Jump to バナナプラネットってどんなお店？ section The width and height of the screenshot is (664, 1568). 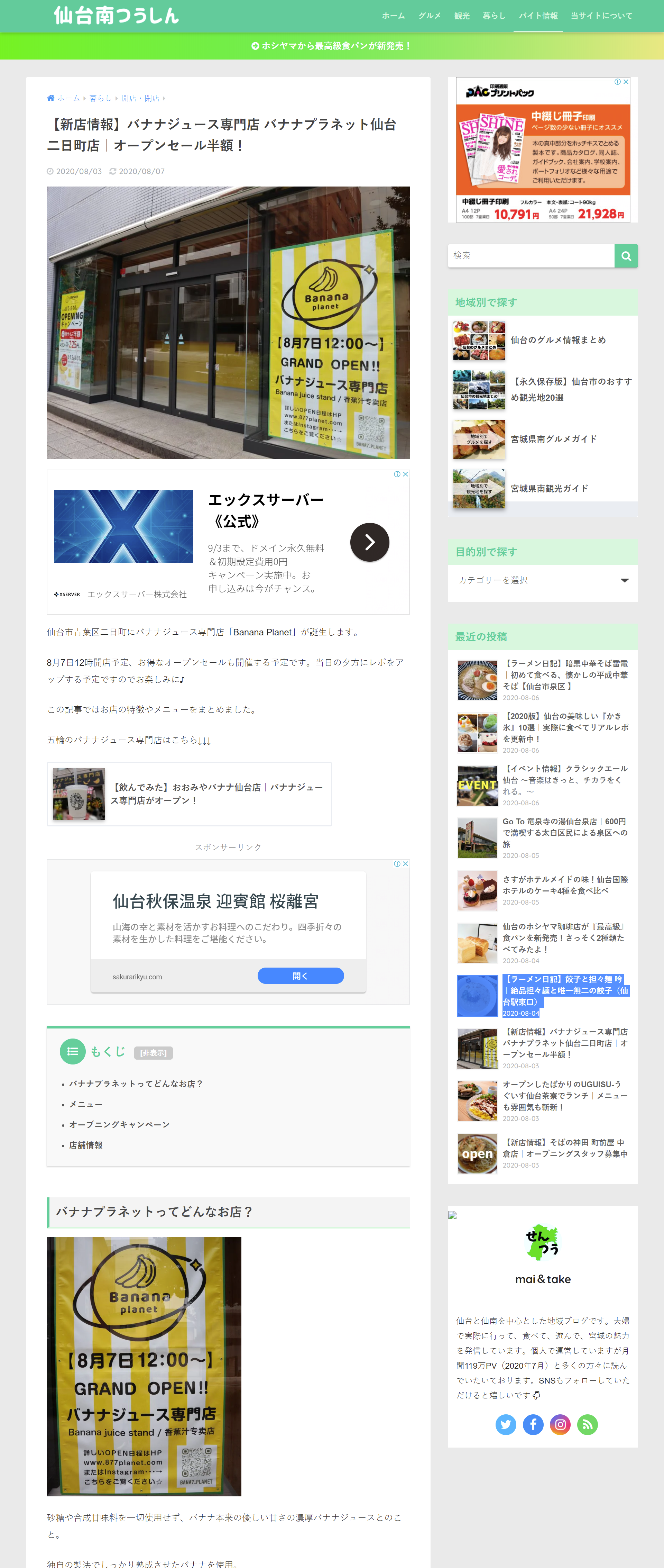tap(136, 1084)
